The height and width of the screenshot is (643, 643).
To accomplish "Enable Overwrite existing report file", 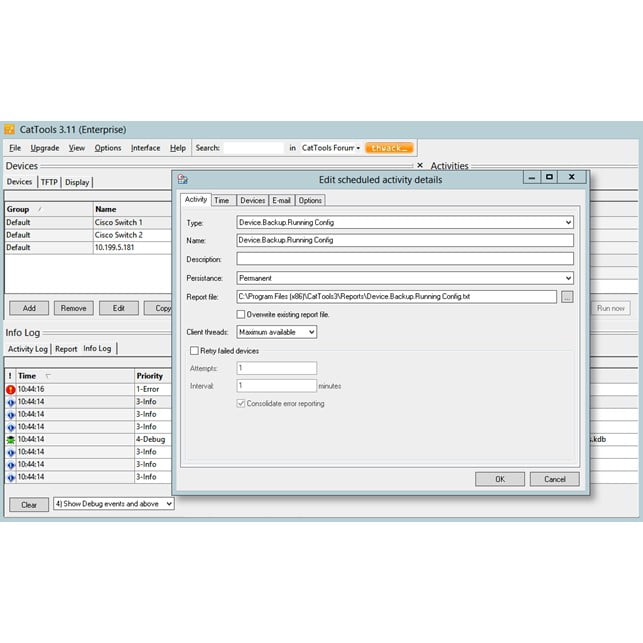I will (x=240, y=314).
